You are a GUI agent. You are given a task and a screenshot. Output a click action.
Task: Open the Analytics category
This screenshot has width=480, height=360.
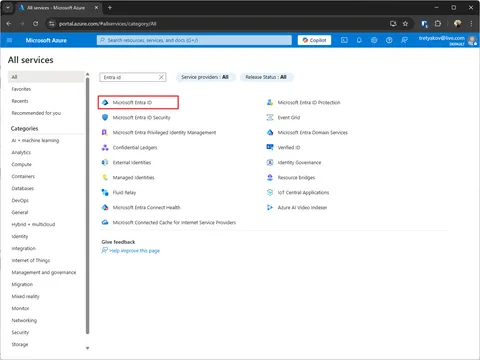coord(21,152)
